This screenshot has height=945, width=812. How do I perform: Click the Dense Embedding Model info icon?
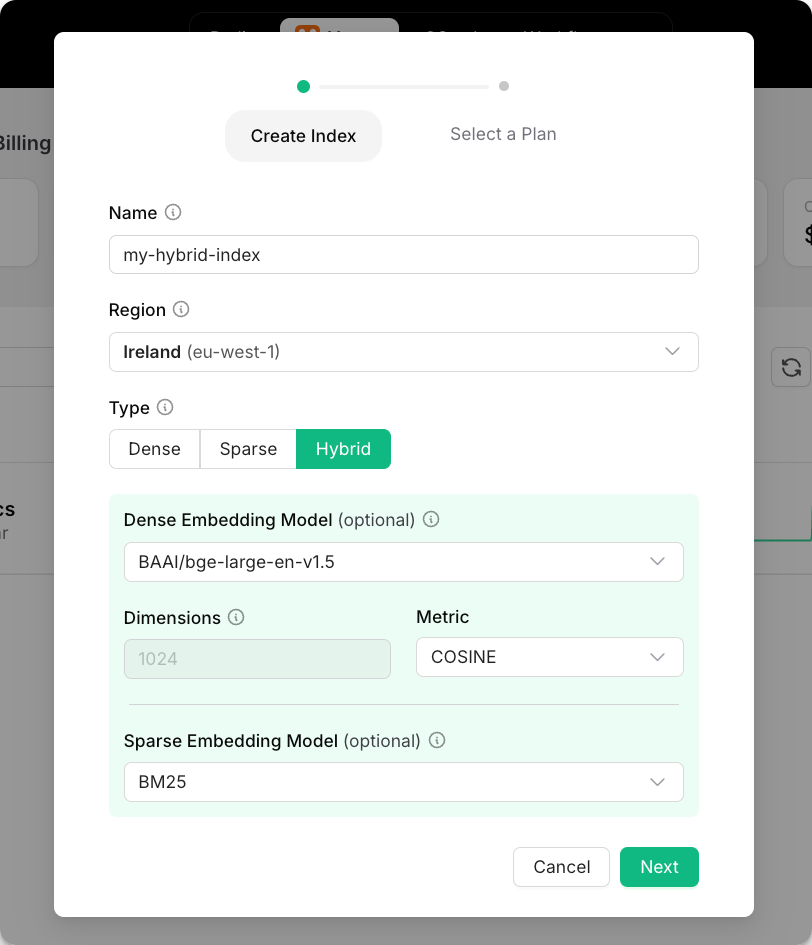(431, 520)
